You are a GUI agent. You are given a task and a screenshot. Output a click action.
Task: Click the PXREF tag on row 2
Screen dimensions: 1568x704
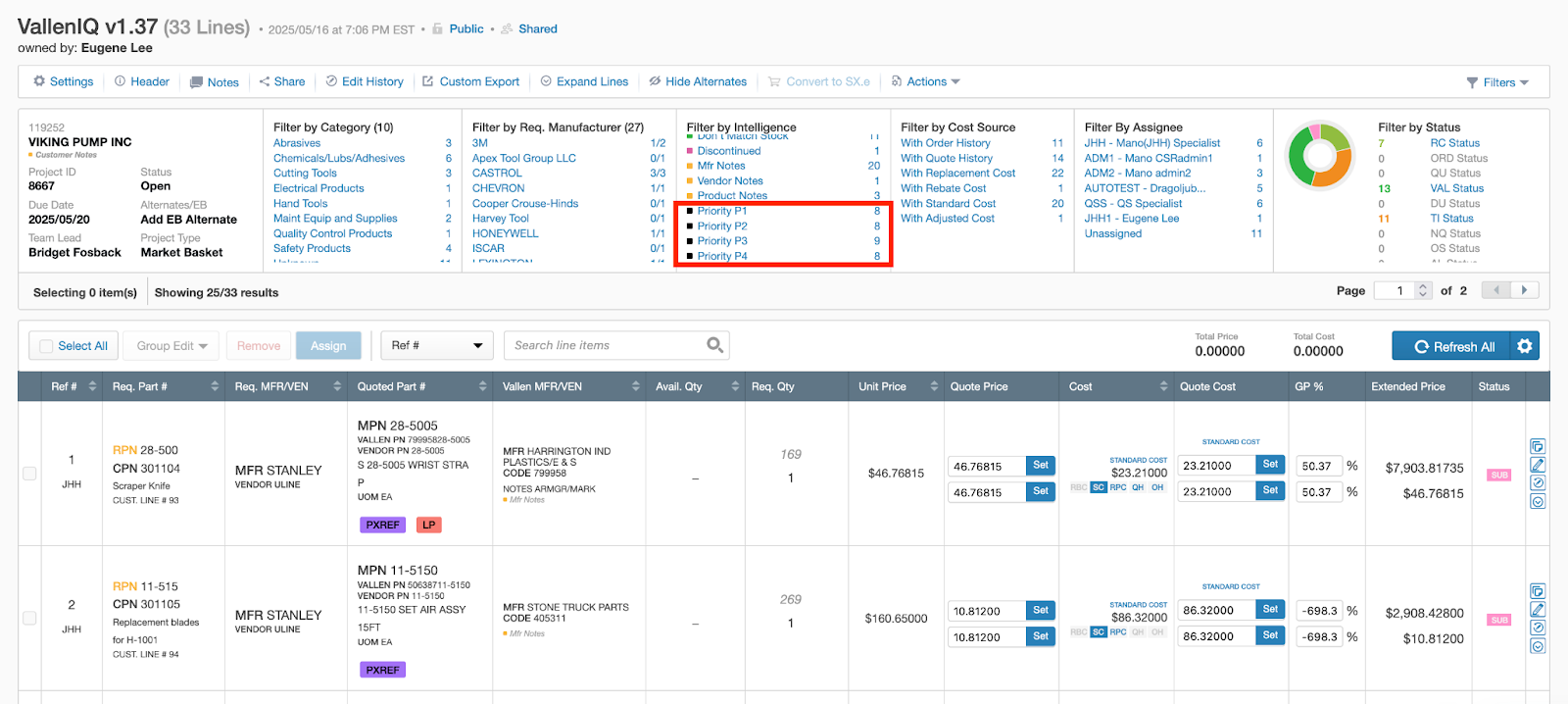coord(382,670)
